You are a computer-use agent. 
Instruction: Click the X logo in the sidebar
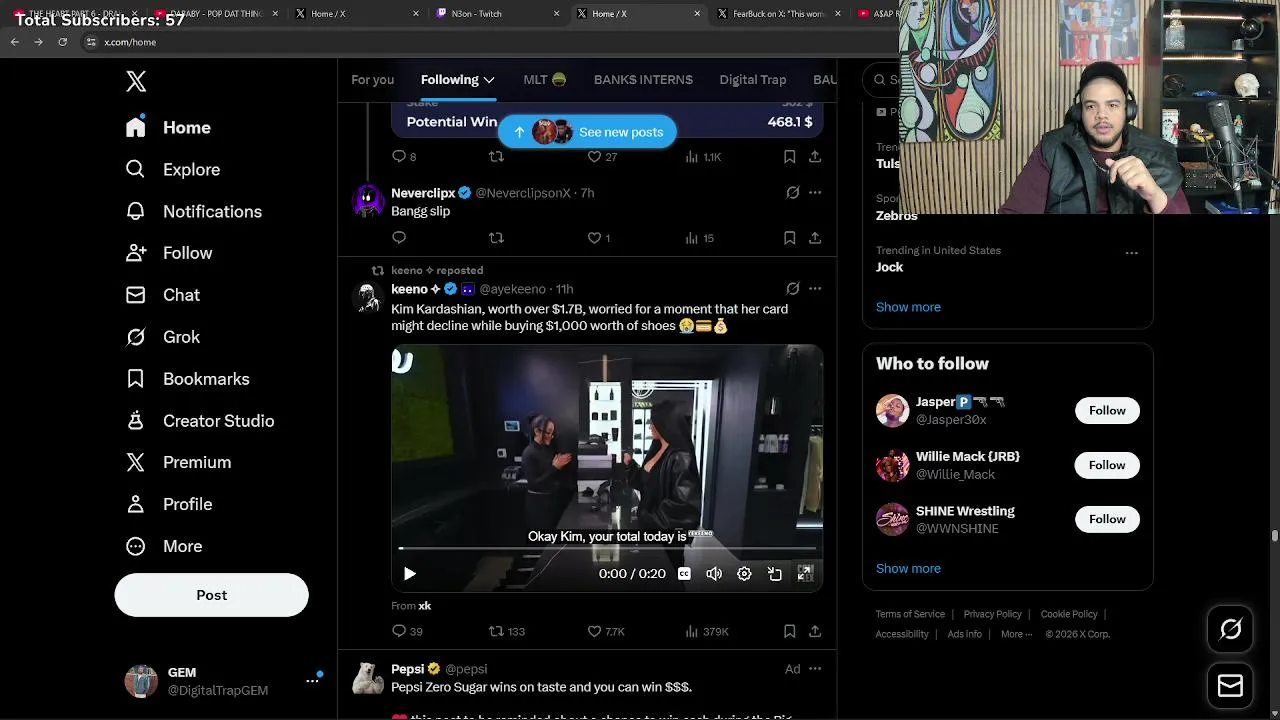pos(136,82)
